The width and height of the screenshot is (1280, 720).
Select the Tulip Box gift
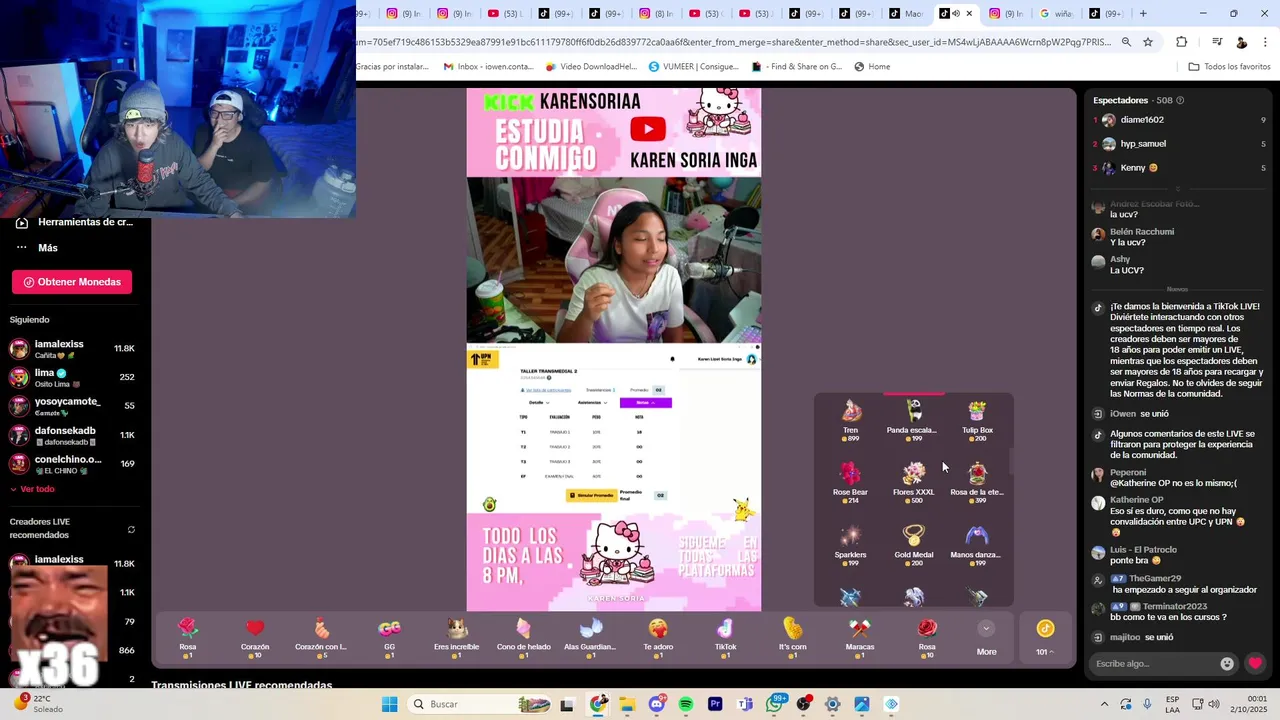977,421
